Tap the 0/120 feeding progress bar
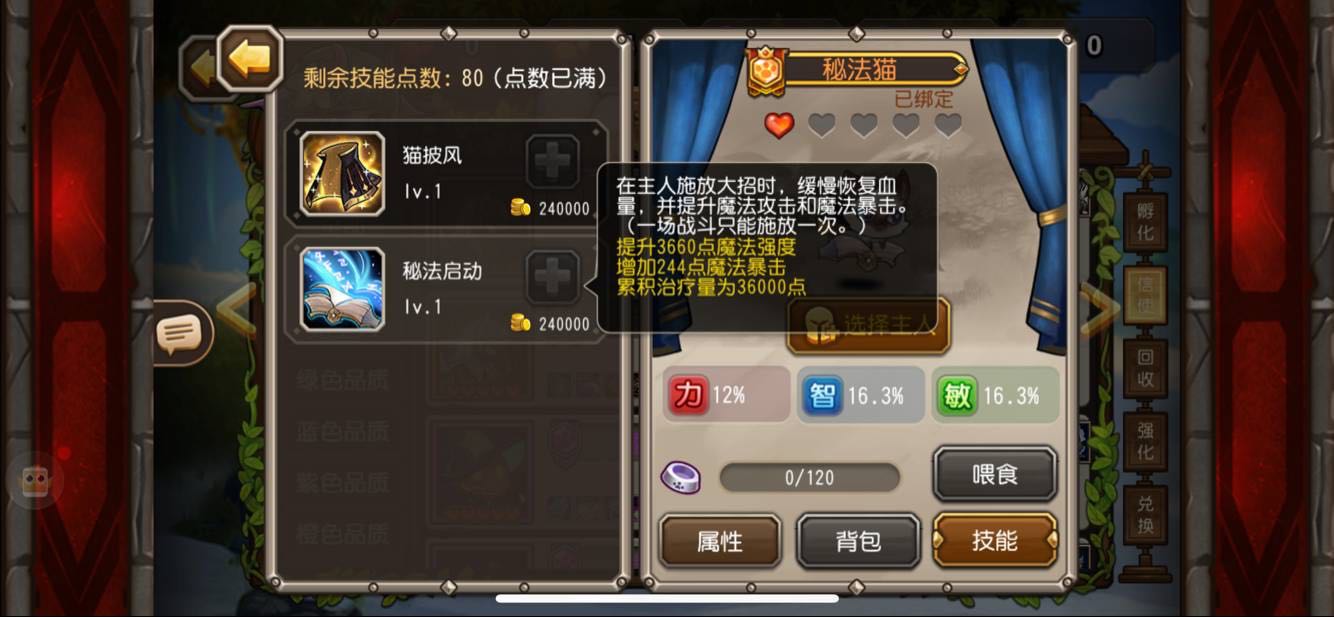This screenshot has height=617, width=1334. click(809, 478)
